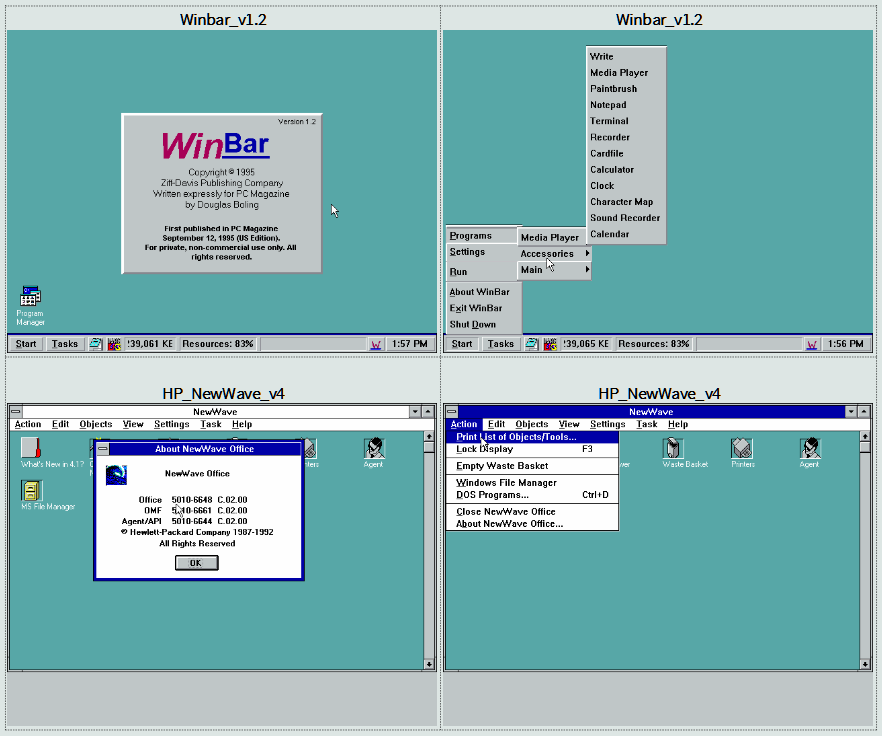This screenshot has width=882, height=736.
Task: Click the Tasks button on the 1:56 PM taskbar
Action: [x=501, y=344]
